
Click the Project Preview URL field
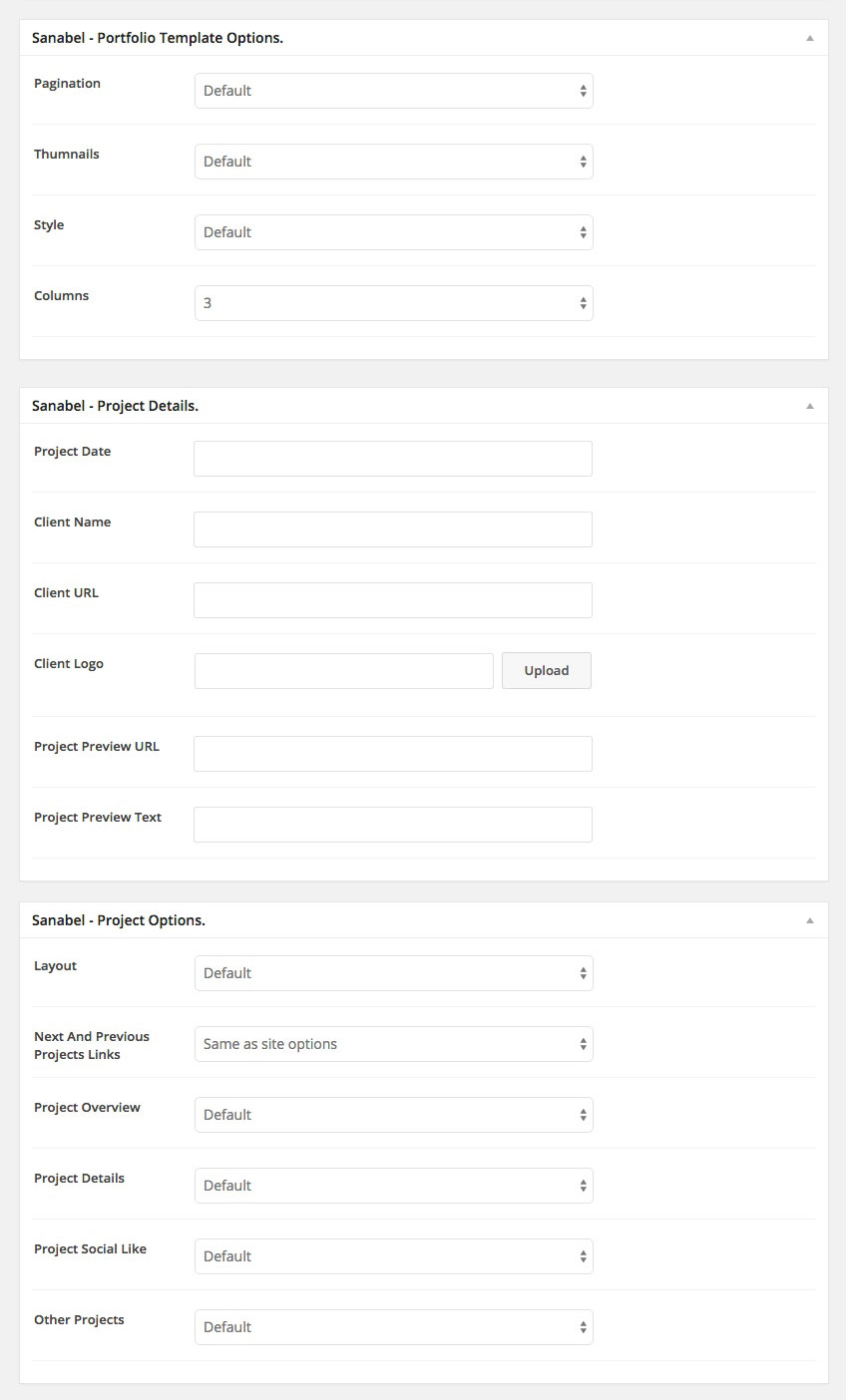392,754
